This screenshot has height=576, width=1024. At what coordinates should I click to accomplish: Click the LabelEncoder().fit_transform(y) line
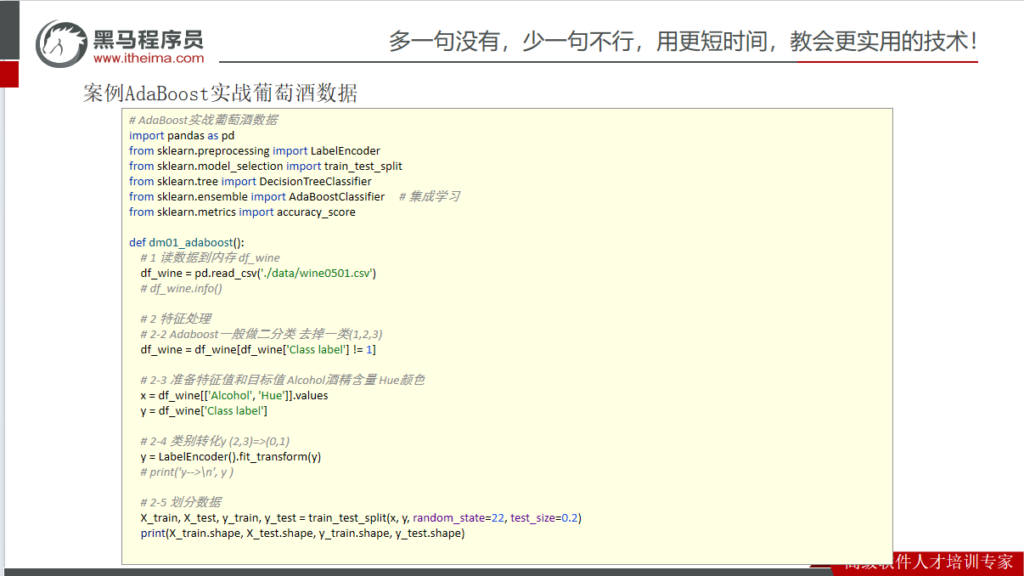(230, 456)
